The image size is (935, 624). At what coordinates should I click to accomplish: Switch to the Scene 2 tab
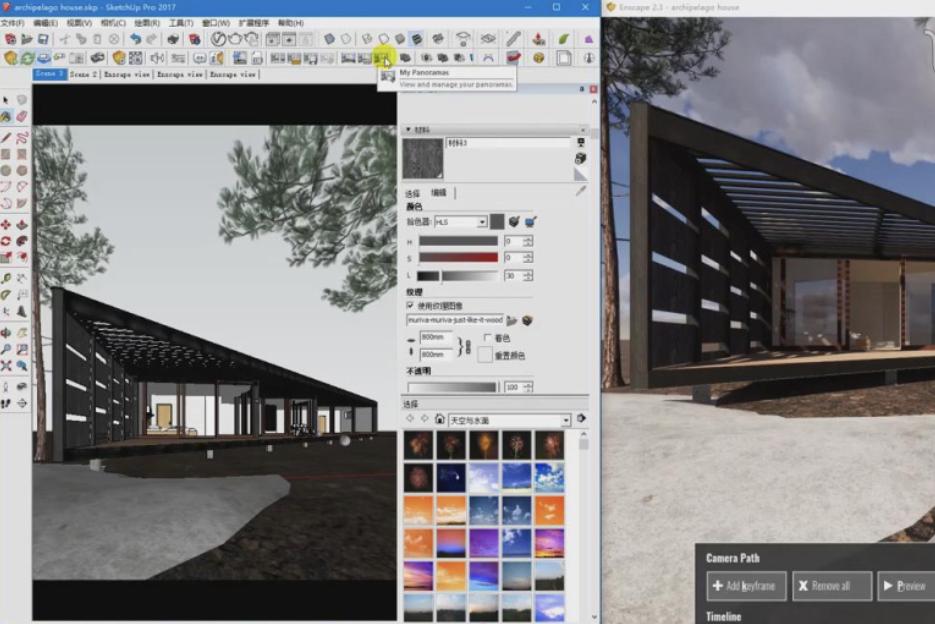point(83,74)
